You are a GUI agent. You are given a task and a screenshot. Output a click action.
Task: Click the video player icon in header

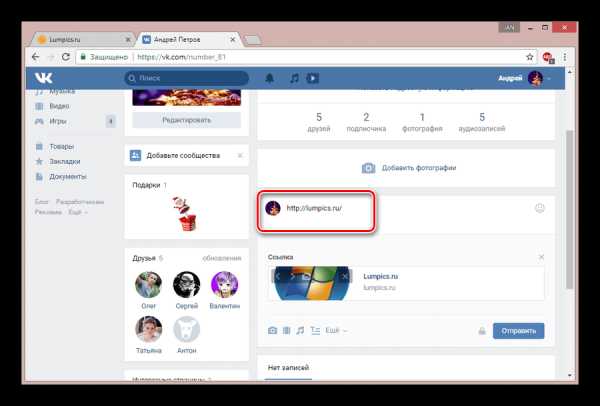point(313,78)
